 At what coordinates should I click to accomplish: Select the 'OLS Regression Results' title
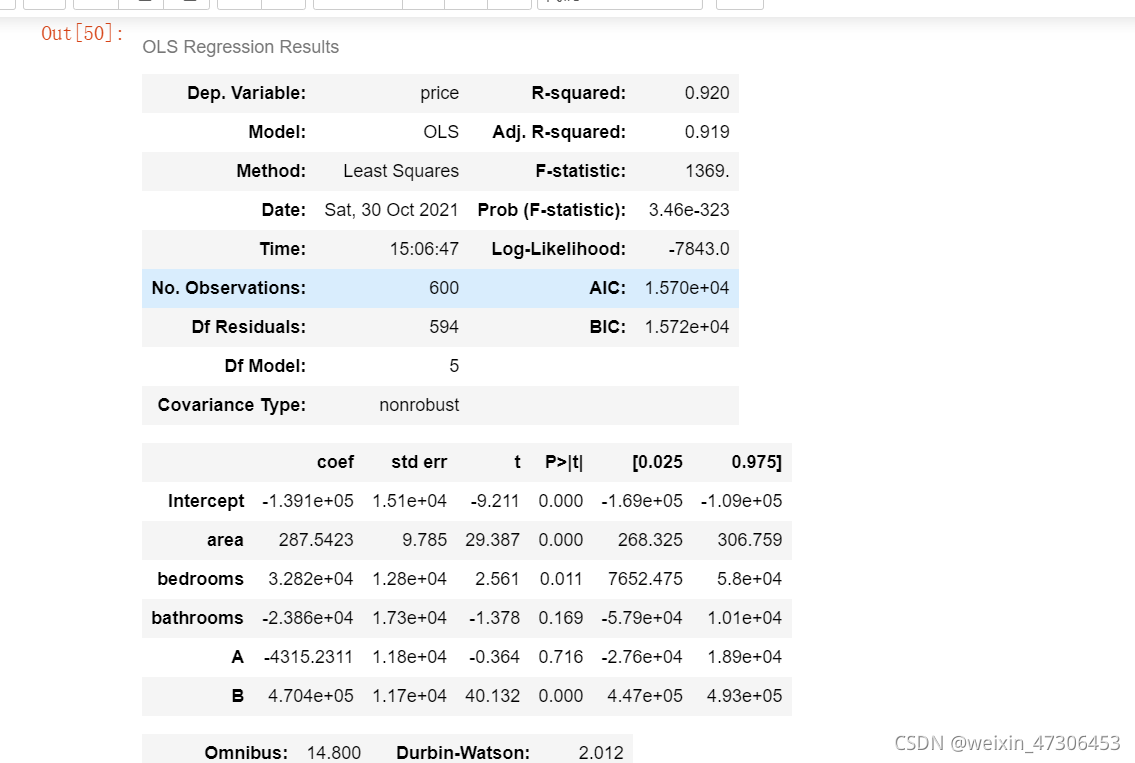240,47
